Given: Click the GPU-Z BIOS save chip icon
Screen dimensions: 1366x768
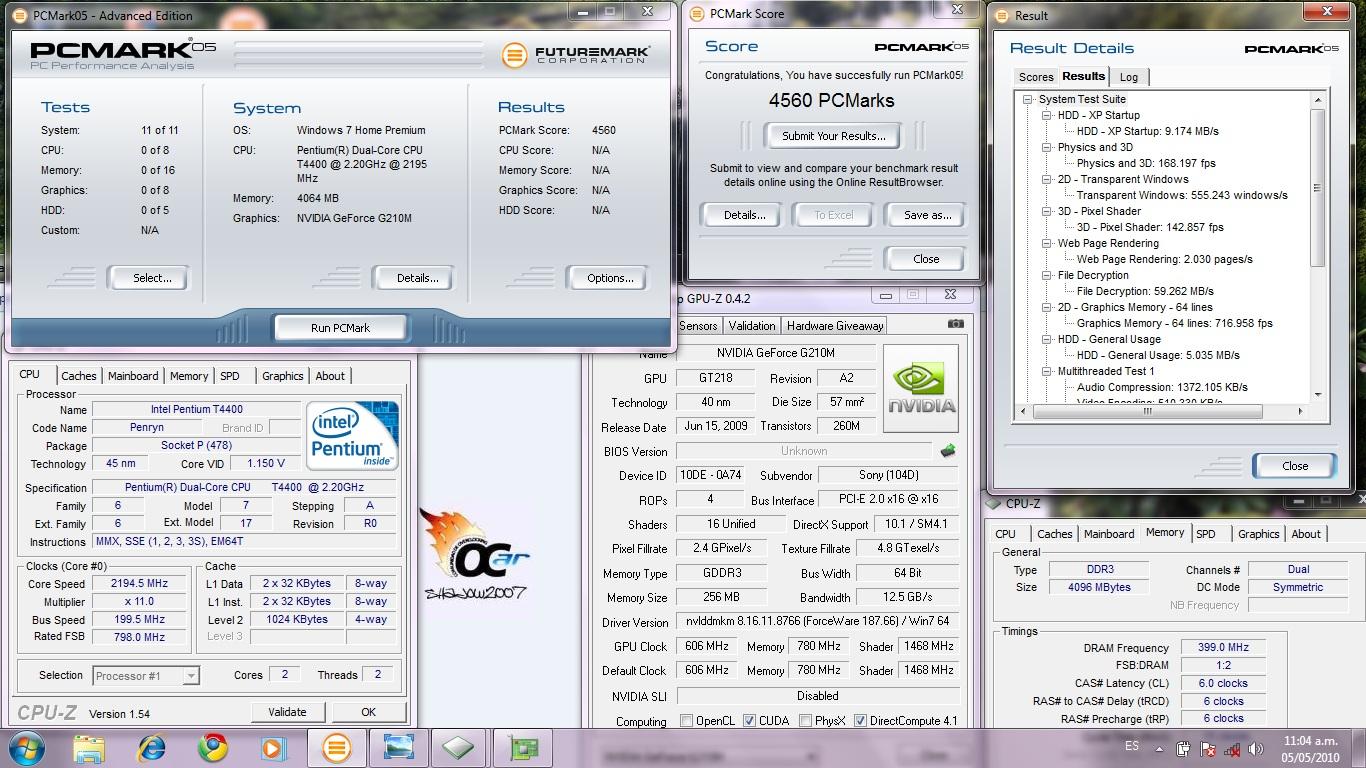Looking at the screenshot, I should (947, 451).
